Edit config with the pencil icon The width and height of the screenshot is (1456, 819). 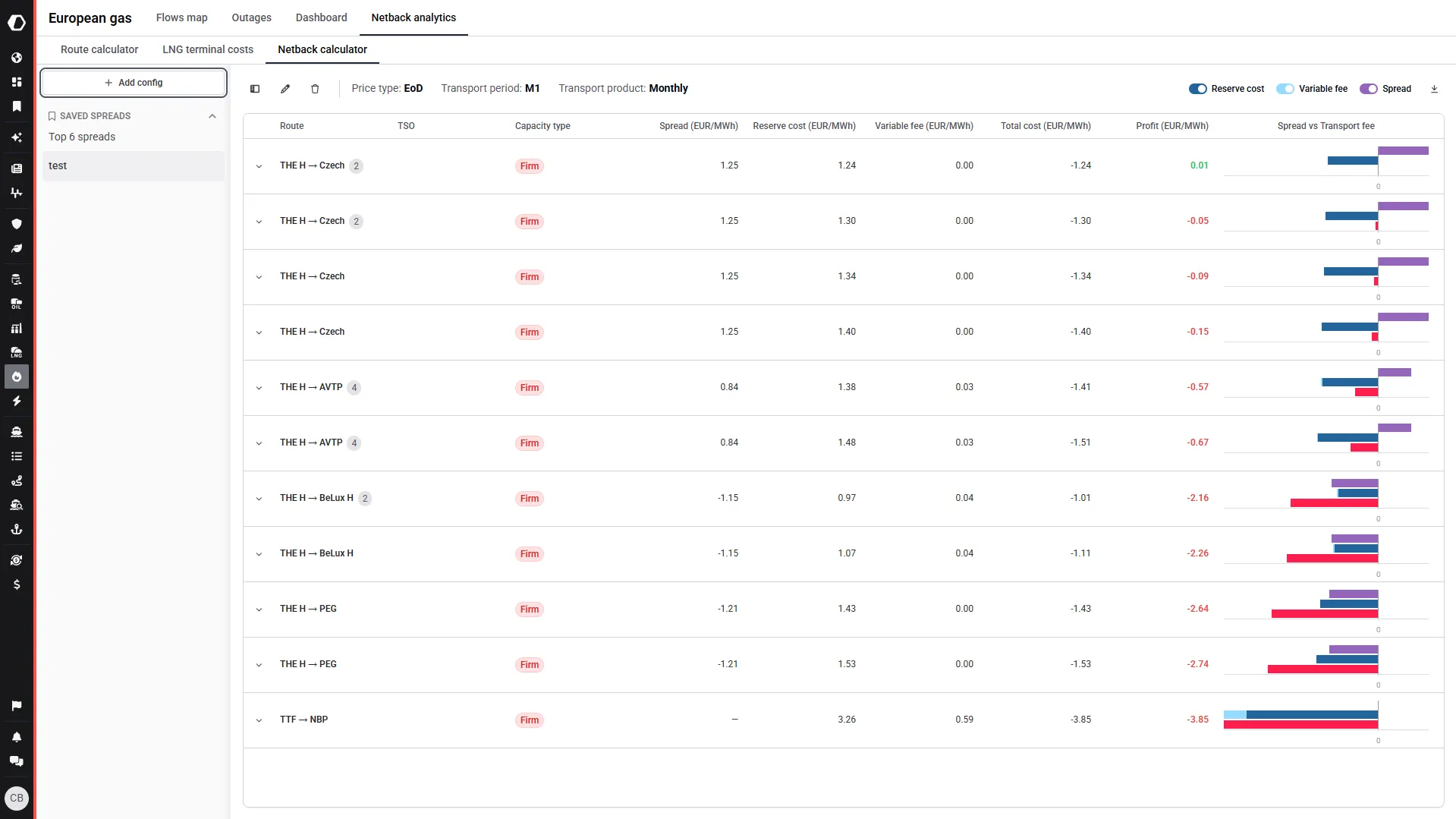point(285,89)
